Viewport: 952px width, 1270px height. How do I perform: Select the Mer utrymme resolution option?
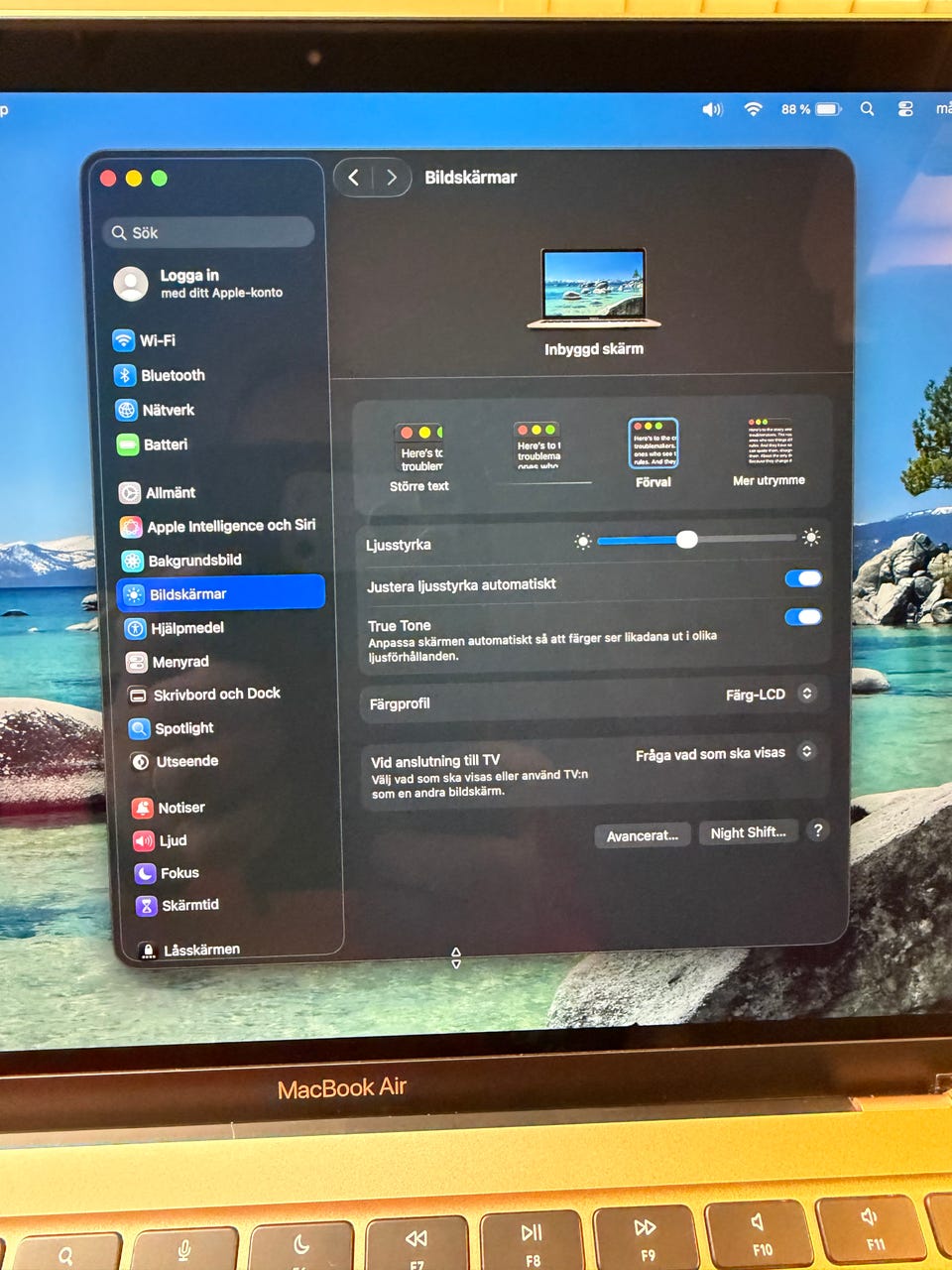[770, 451]
